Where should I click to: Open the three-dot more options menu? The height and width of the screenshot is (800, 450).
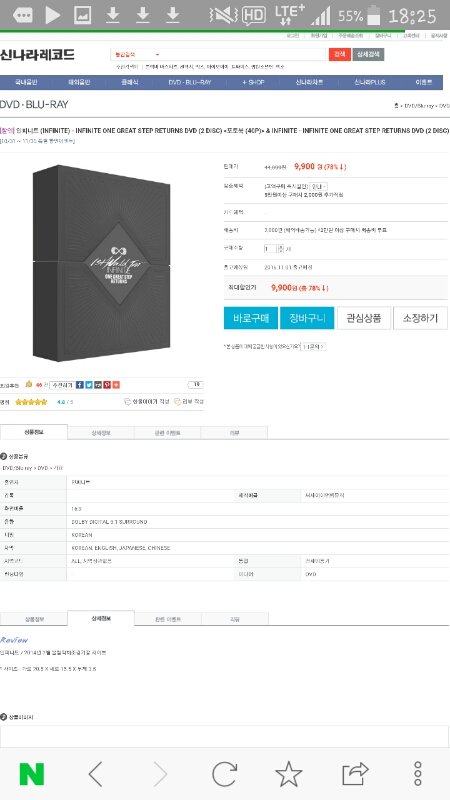[x=418, y=774]
